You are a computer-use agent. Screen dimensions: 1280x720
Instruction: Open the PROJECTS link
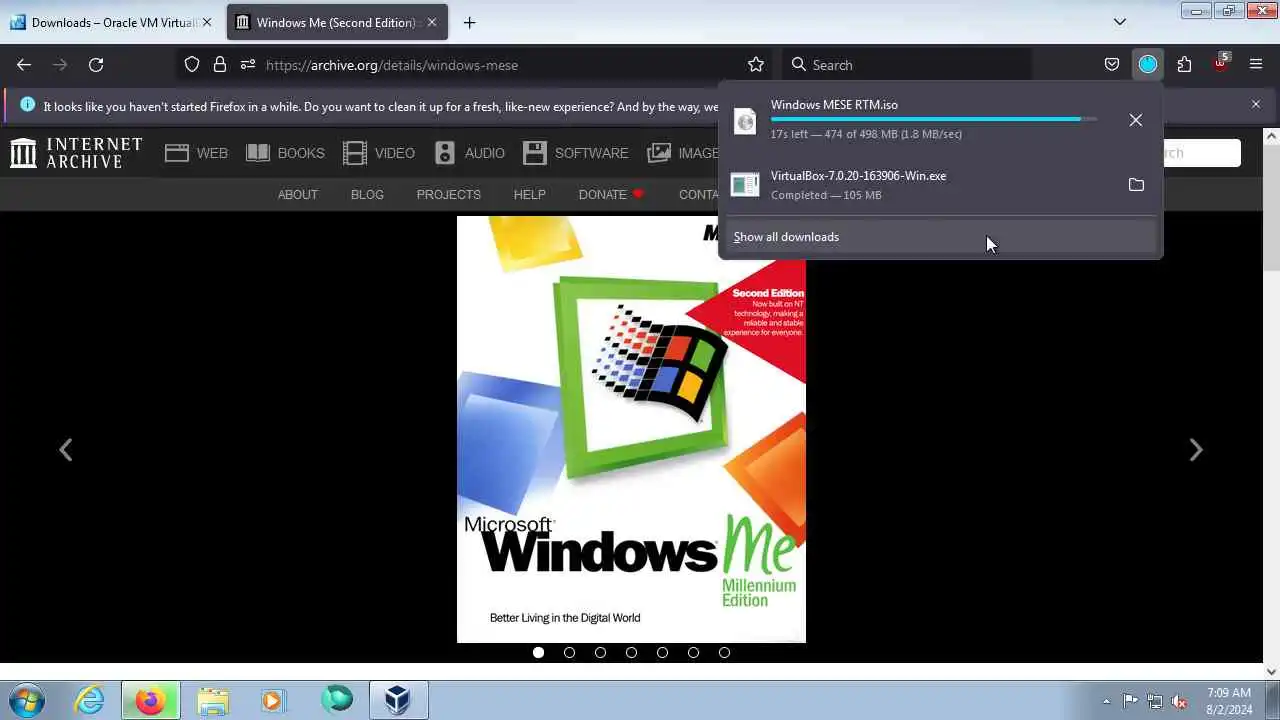pos(449,194)
